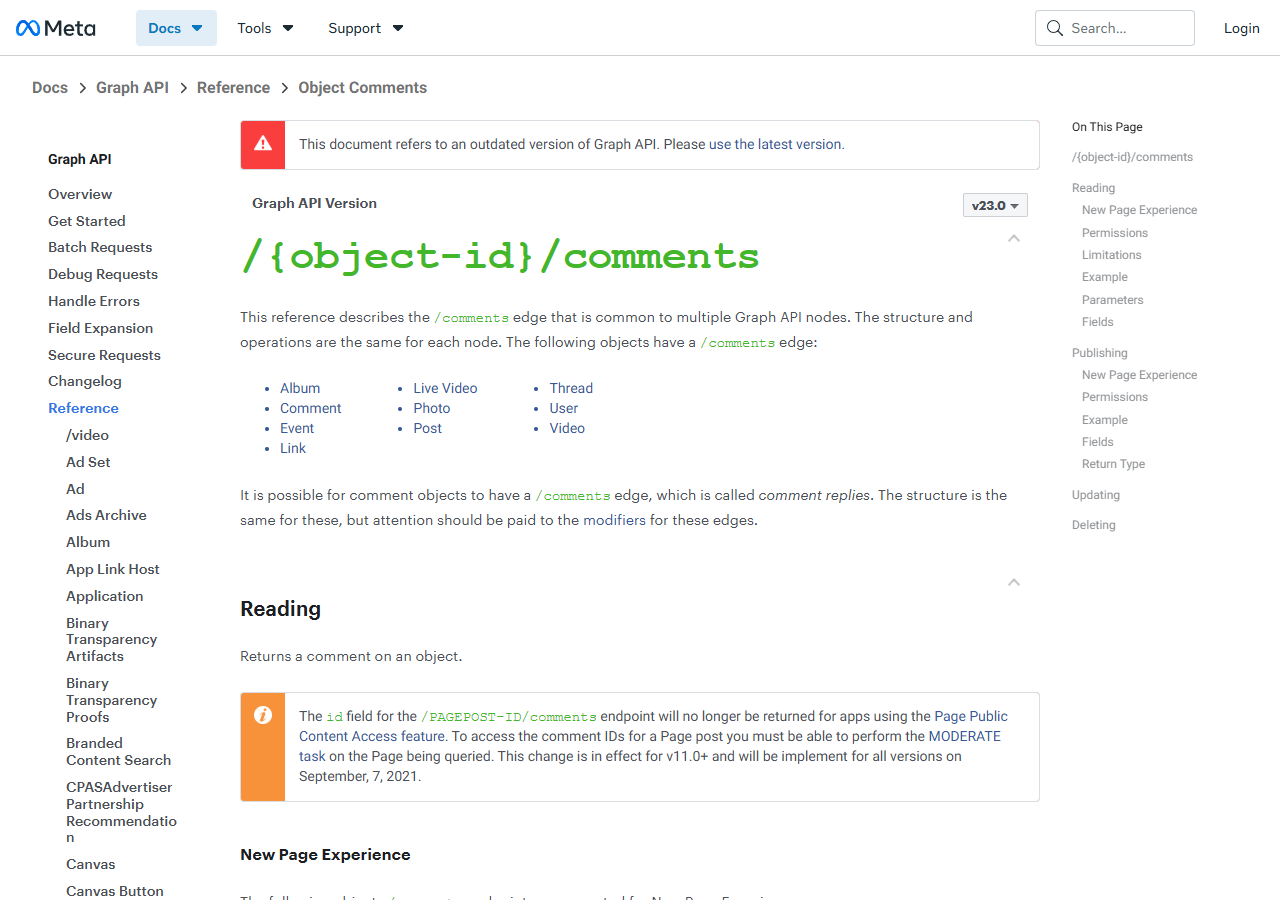Open the Support dropdown menu
This screenshot has height=900, width=1280.
[366, 28]
